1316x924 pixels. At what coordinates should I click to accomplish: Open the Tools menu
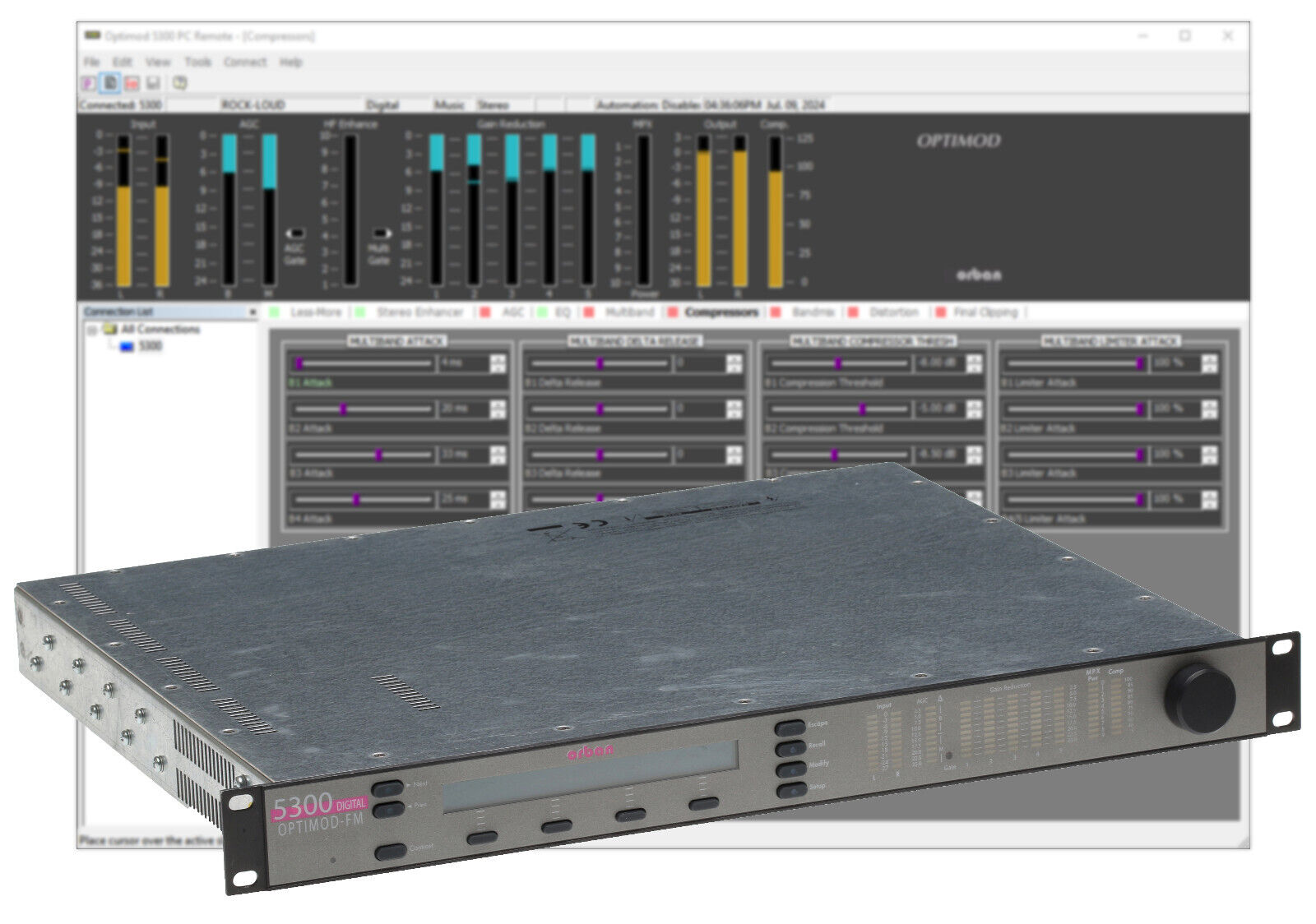click(197, 62)
